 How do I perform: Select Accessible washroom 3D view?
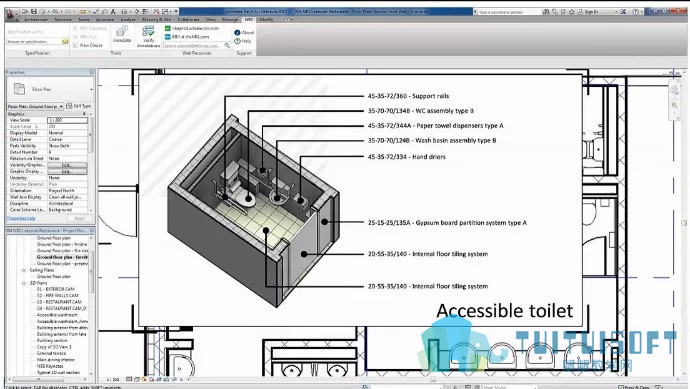(x=57, y=315)
